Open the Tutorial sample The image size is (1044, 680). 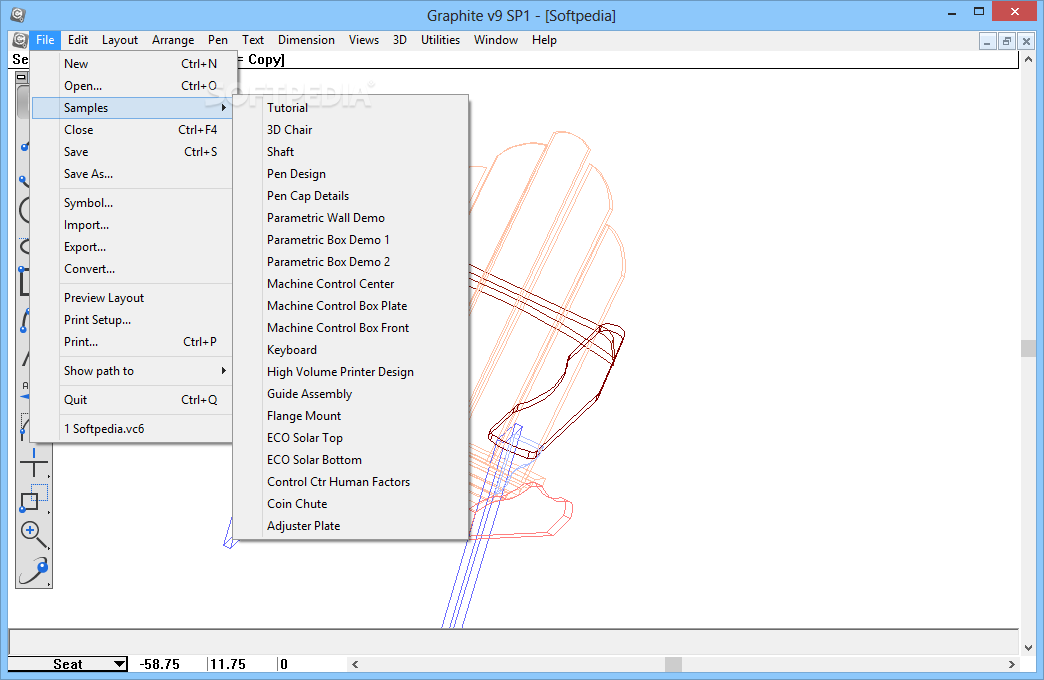351,108
